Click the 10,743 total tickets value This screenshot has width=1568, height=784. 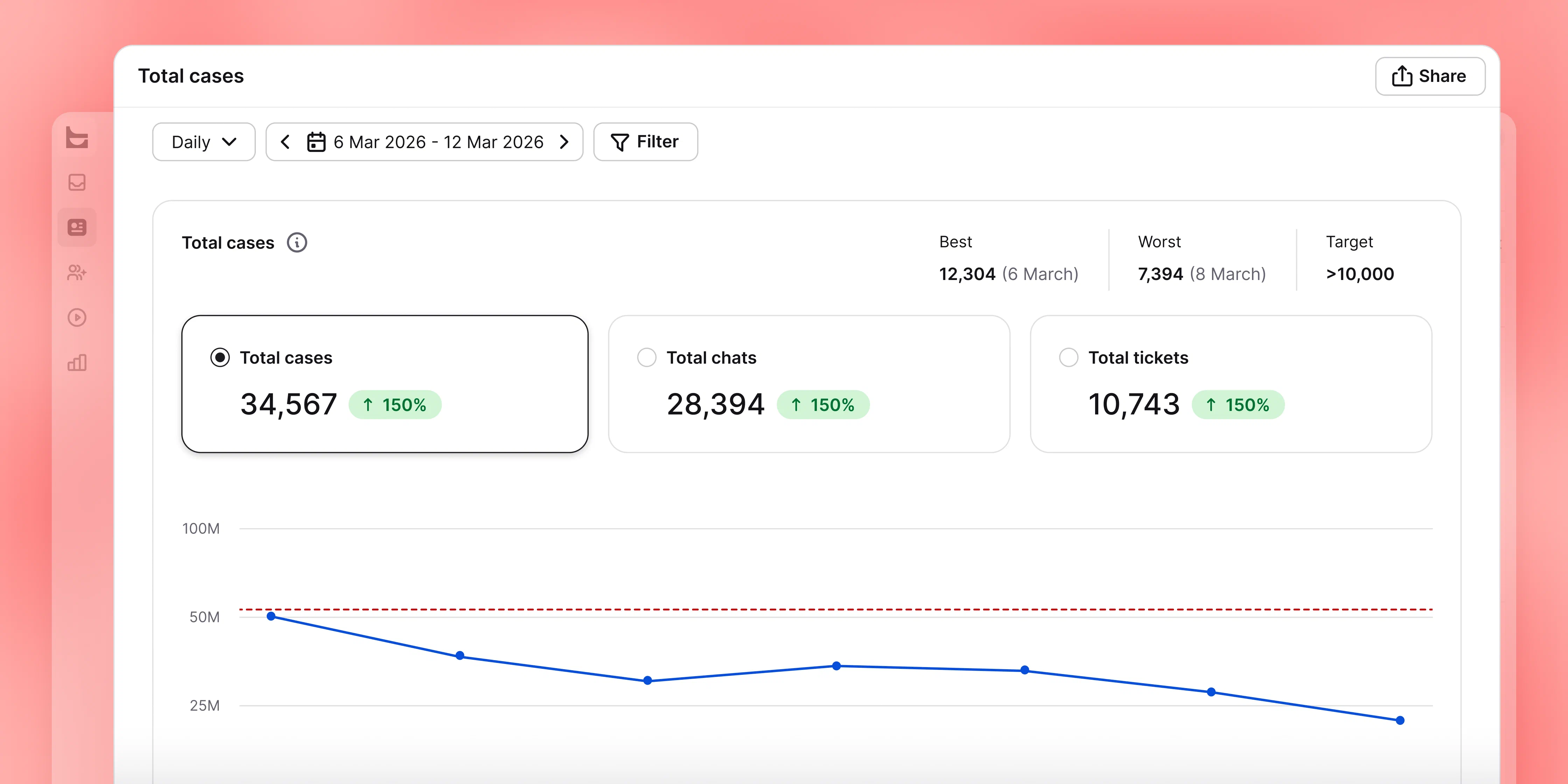point(1133,404)
